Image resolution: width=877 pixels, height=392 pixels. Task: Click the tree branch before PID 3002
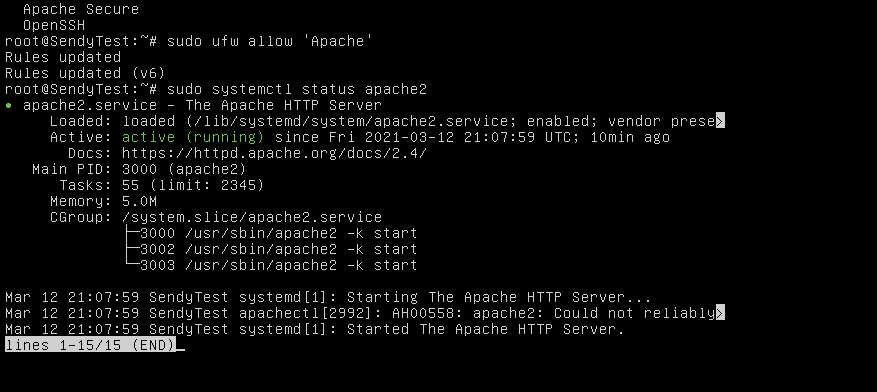tap(131, 249)
